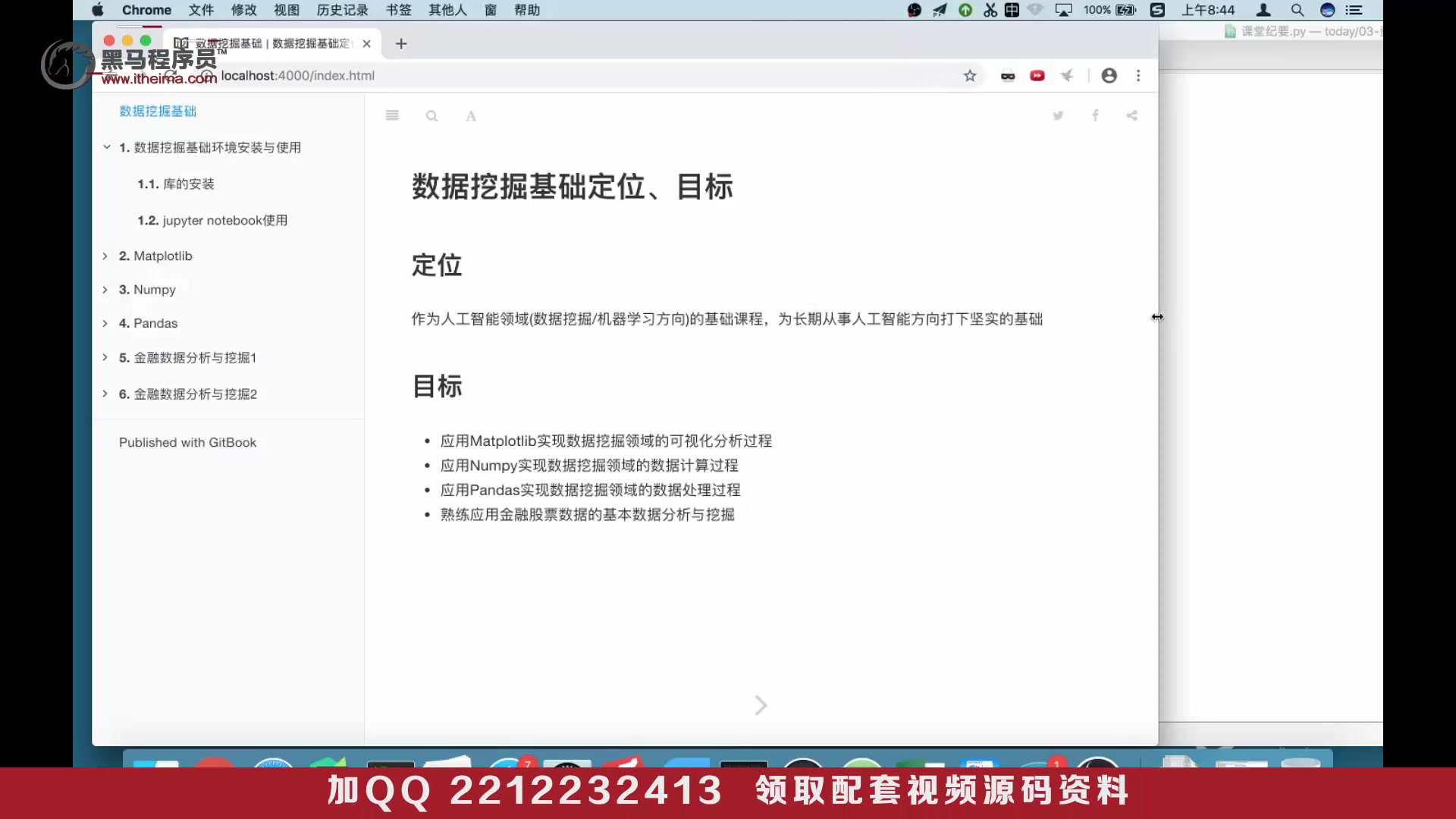
Task: Click the red extension icon in toolbar
Action: (1037, 75)
